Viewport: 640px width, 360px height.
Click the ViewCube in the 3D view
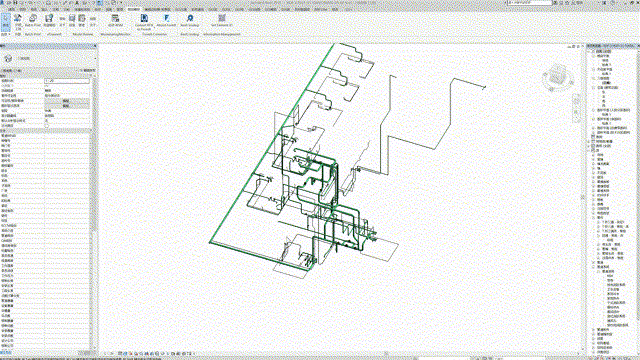(x=557, y=76)
